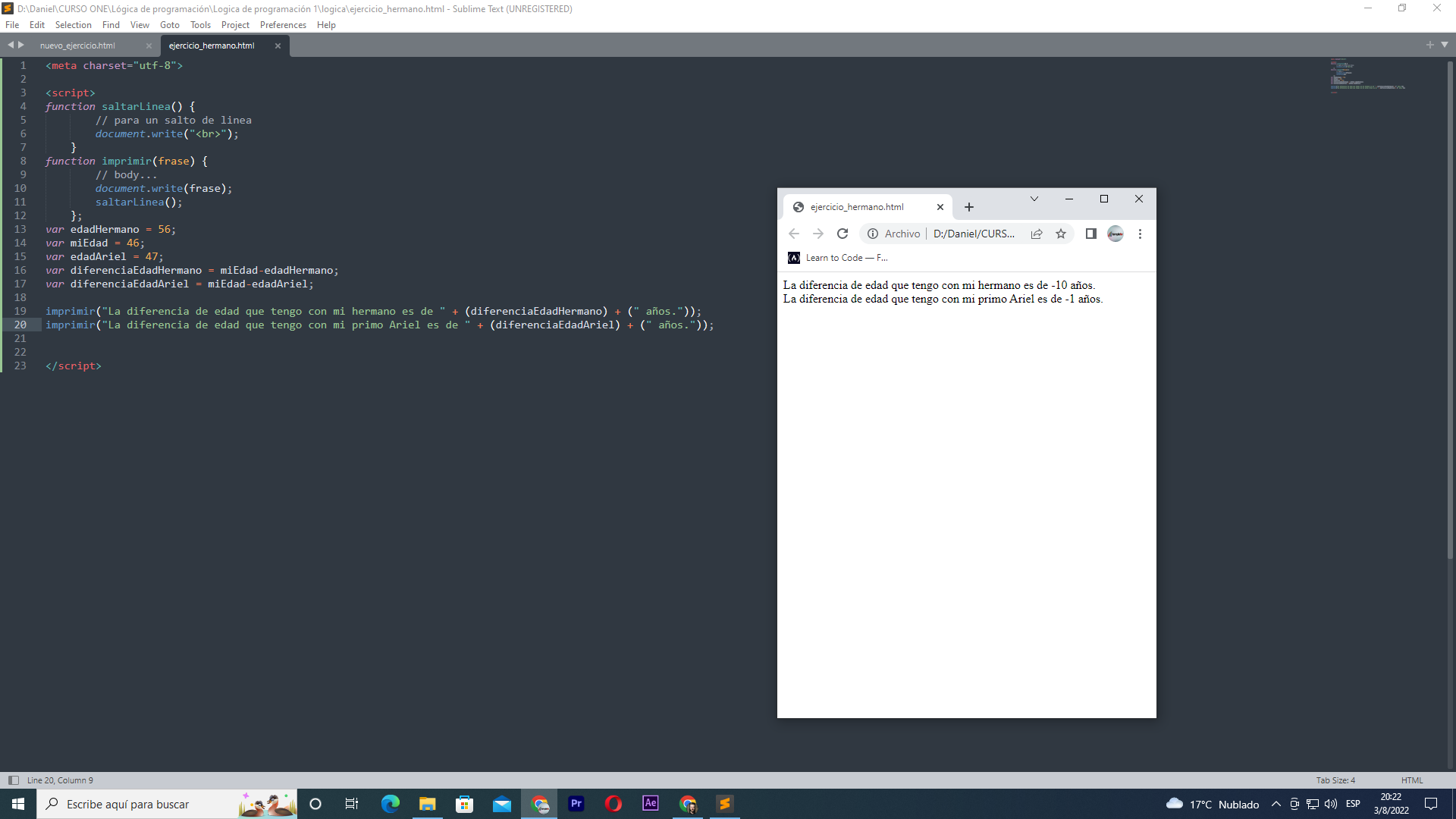The image size is (1456, 819).
Task: Open the Help menu
Action: click(326, 25)
